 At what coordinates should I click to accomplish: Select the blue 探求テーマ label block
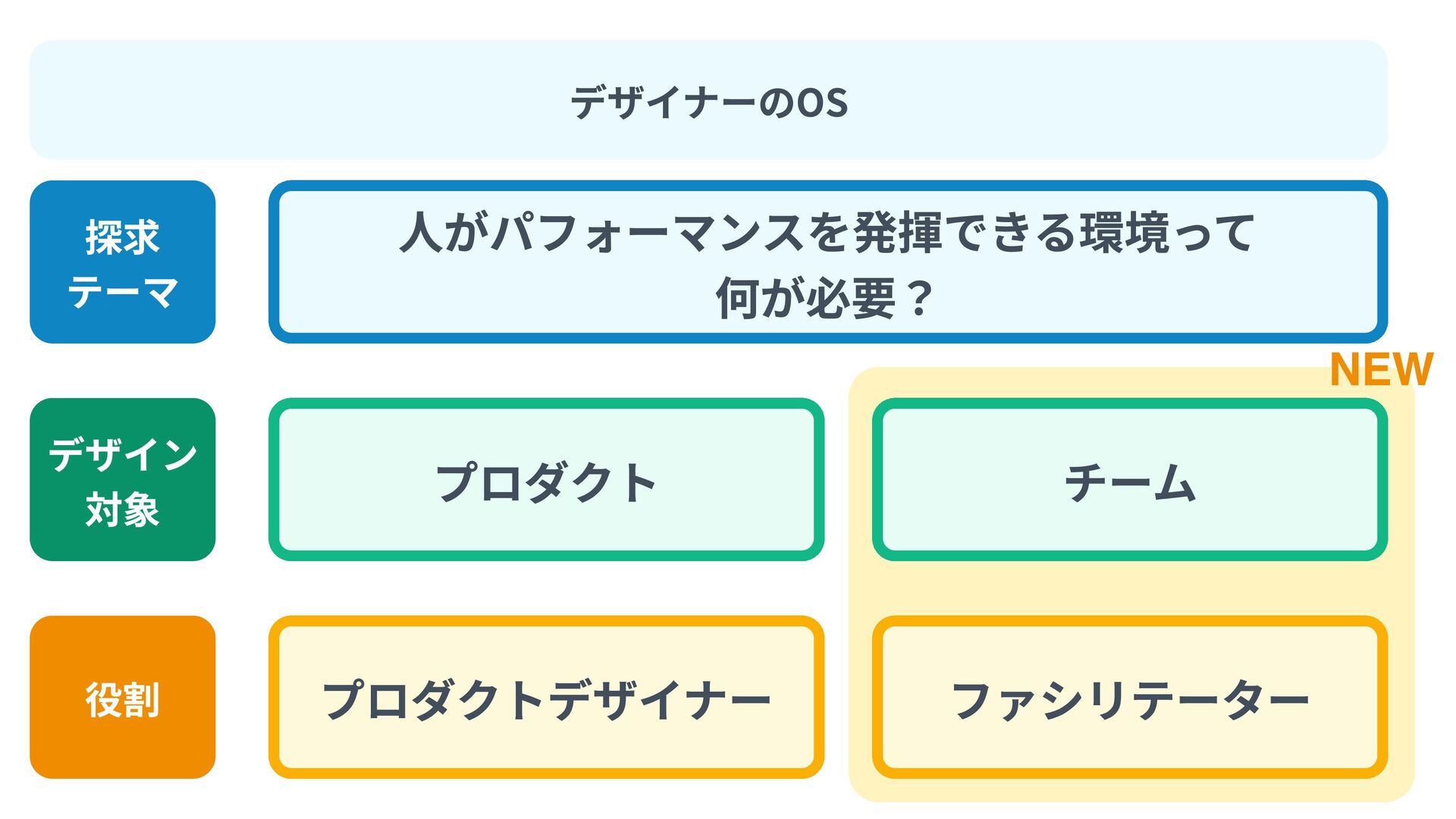[122, 262]
